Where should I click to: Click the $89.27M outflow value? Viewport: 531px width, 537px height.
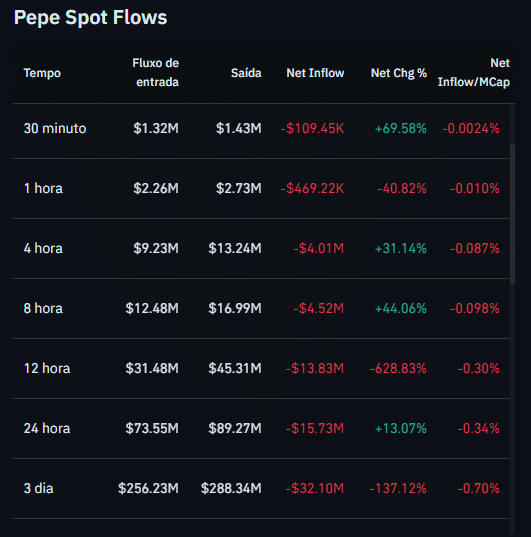point(235,428)
